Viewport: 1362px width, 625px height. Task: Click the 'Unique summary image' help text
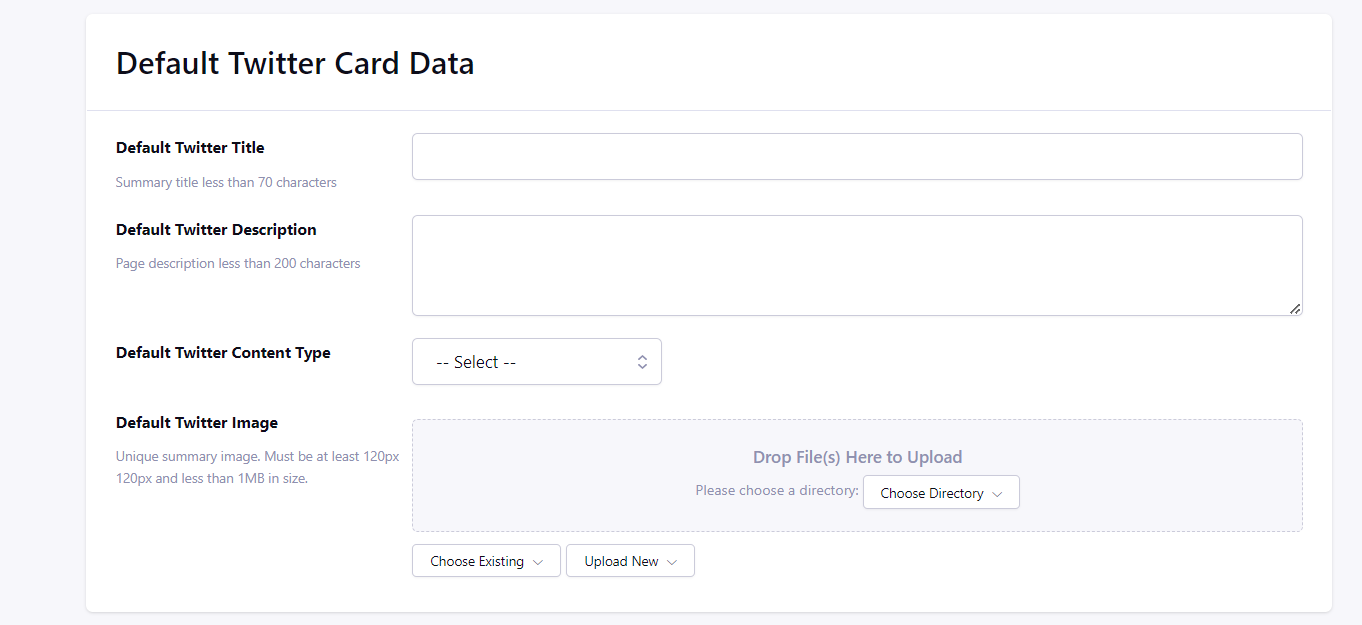pyautogui.click(x=257, y=467)
